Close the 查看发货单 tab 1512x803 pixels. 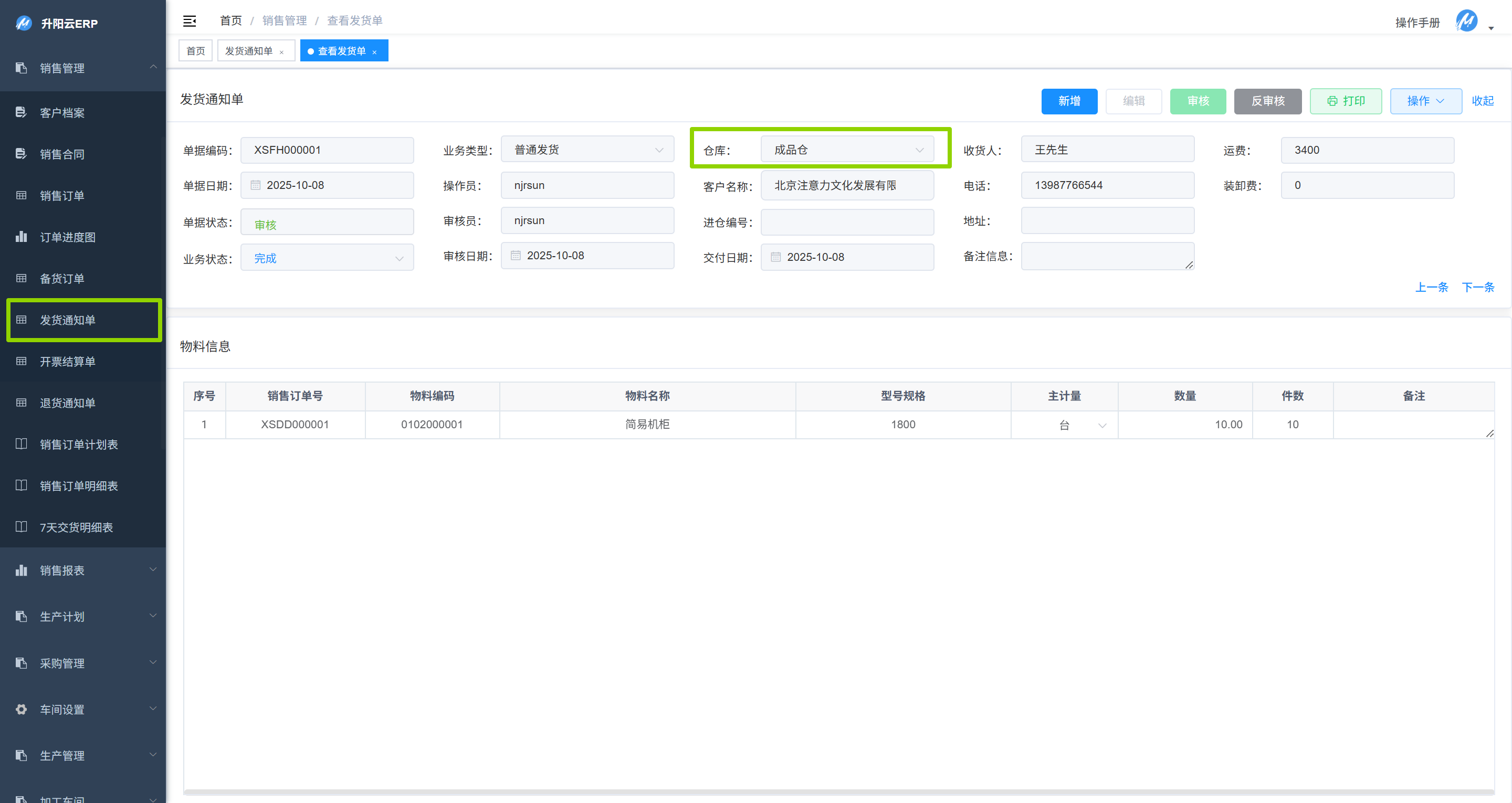point(374,52)
